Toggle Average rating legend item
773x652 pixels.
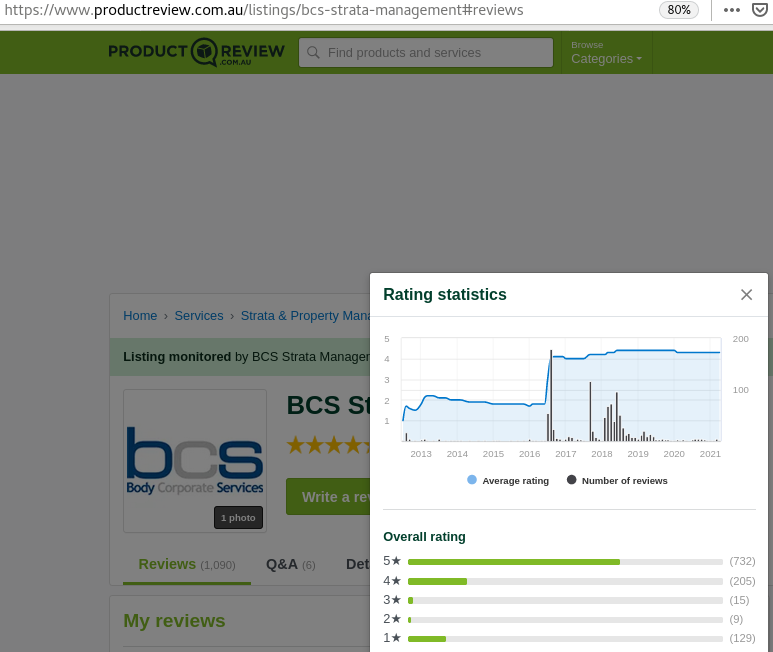click(508, 480)
